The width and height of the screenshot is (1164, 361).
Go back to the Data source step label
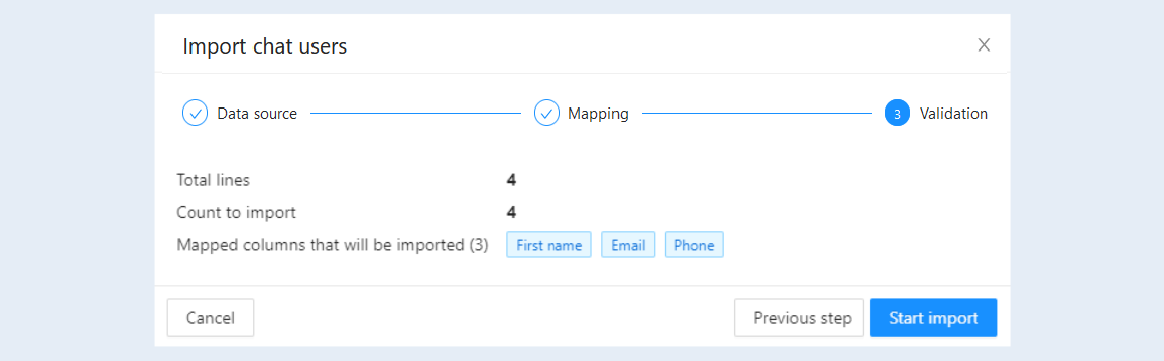tap(257, 114)
